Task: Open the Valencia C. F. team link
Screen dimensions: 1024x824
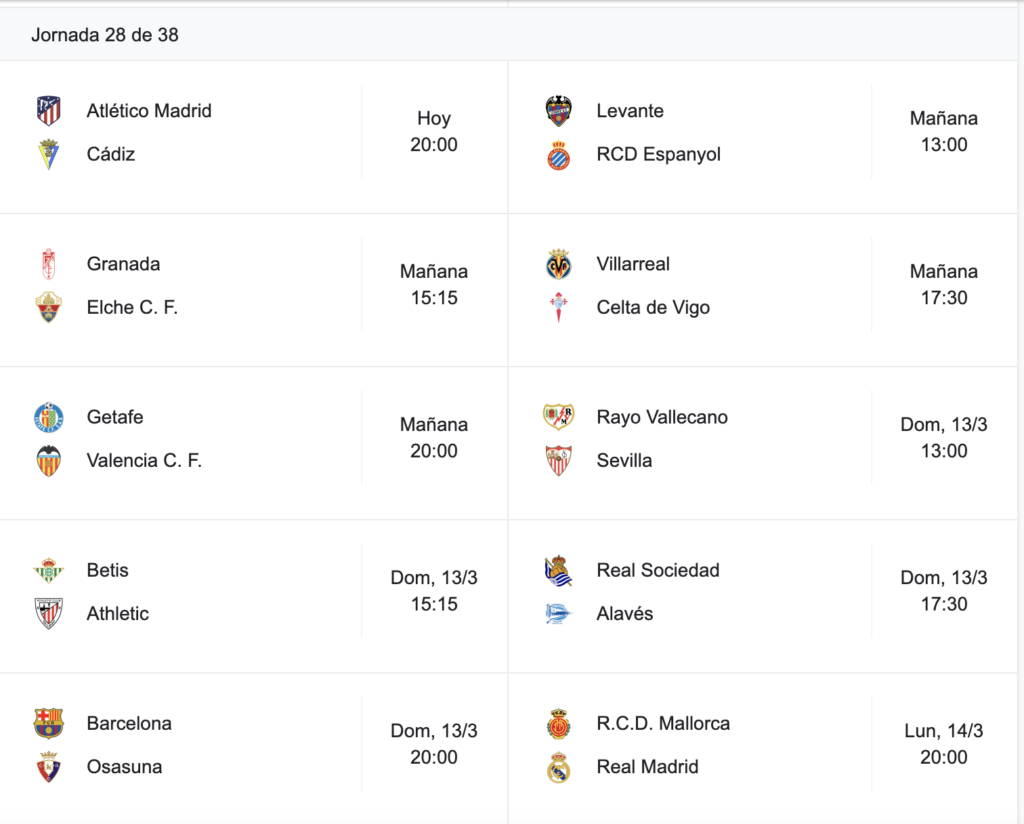Action: (x=144, y=460)
